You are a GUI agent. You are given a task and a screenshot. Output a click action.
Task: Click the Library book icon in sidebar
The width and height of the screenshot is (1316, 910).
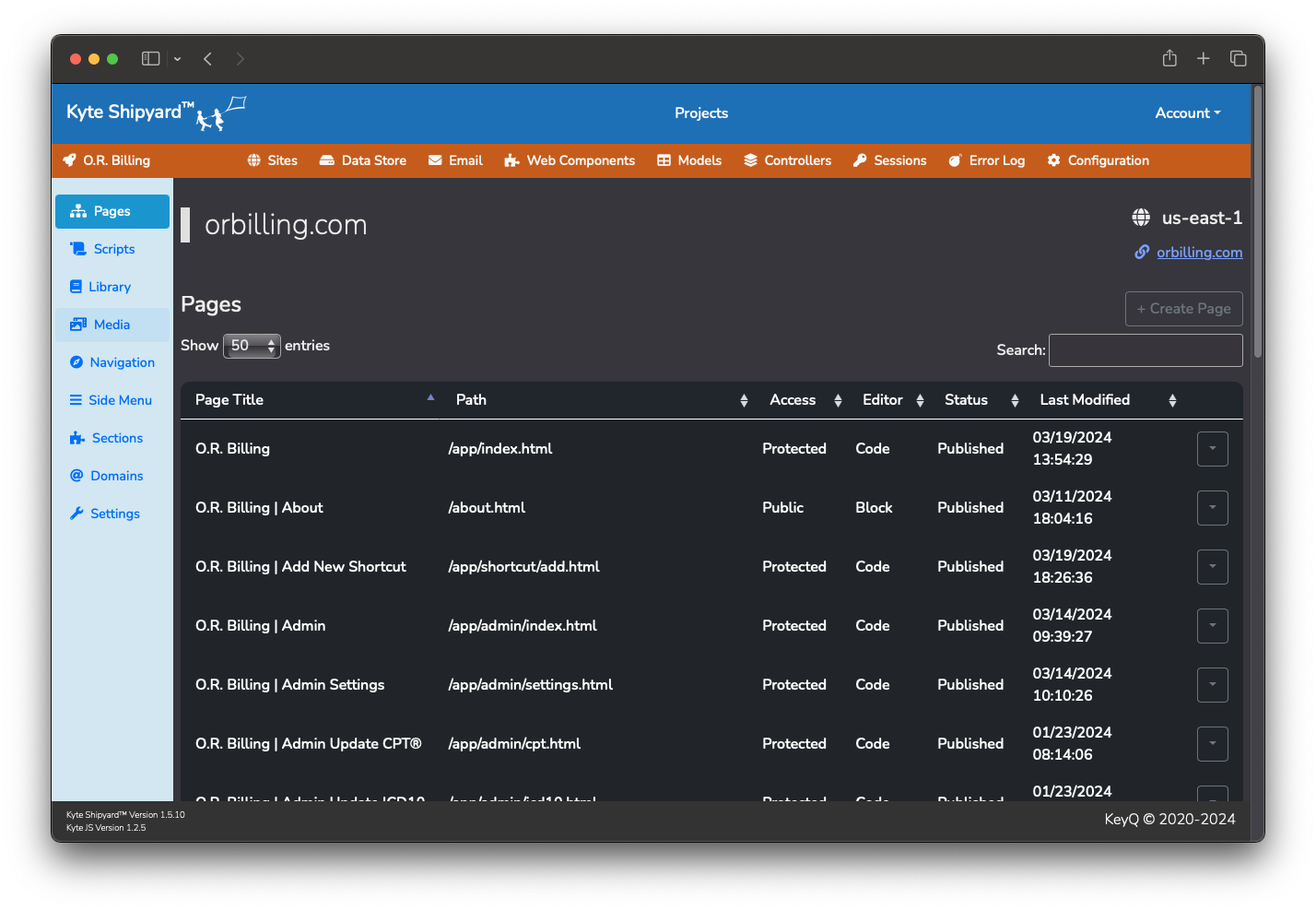(76, 287)
